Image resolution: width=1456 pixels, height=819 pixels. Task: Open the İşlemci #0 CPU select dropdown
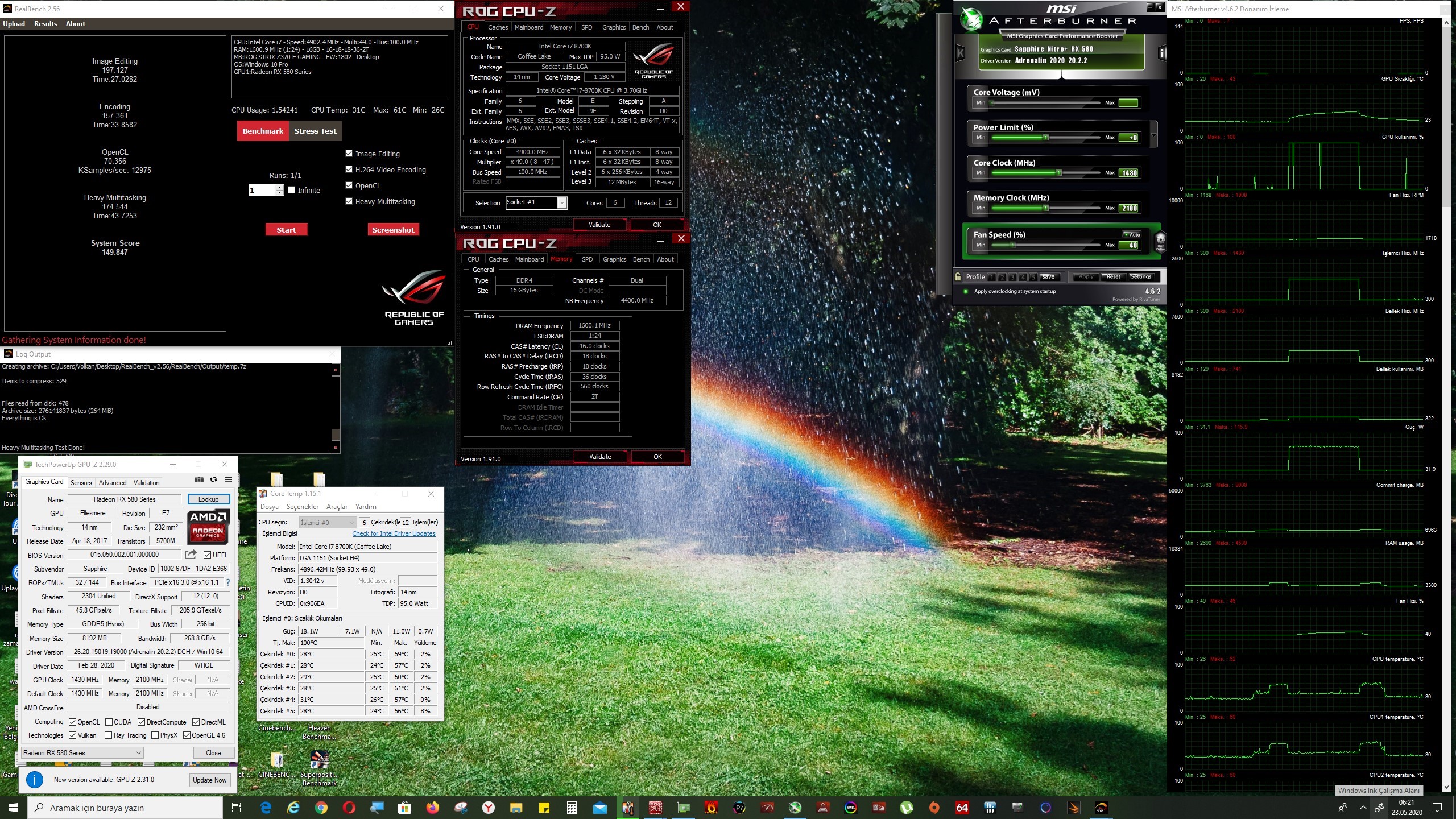coord(328,522)
